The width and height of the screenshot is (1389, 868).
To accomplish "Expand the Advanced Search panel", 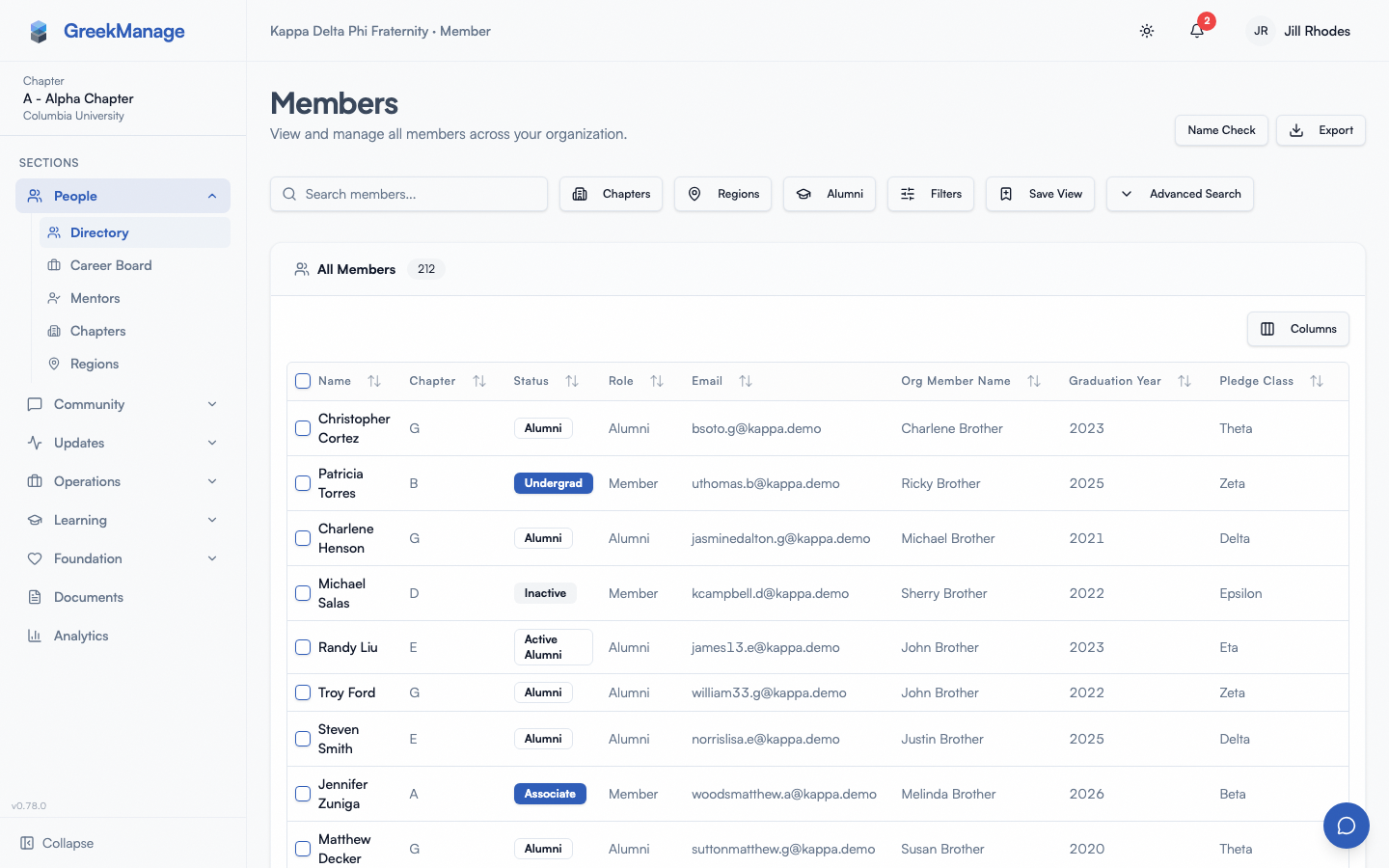I will coord(1180,194).
